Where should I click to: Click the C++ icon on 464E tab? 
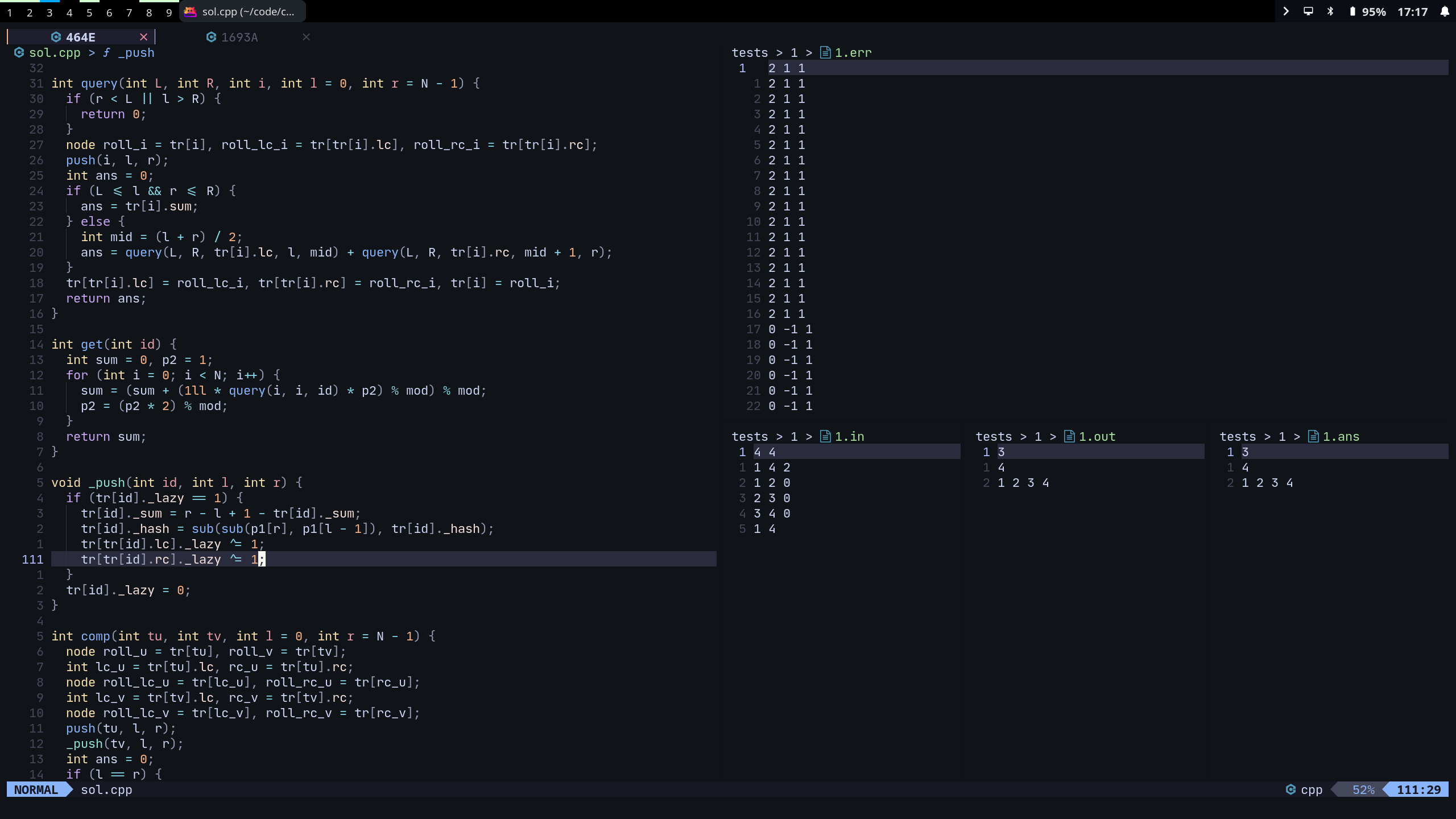pyautogui.click(x=56, y=37)
